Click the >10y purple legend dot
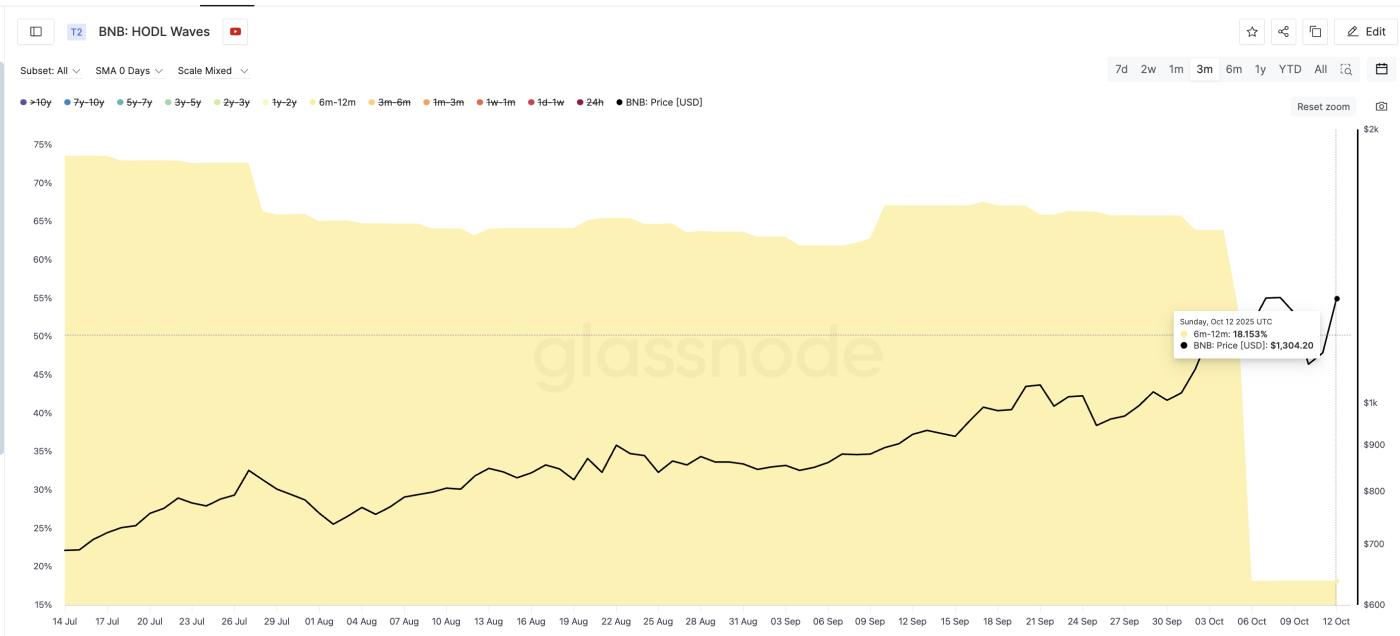Screen dimensions: 1400x636 click(x=24, y=102)
